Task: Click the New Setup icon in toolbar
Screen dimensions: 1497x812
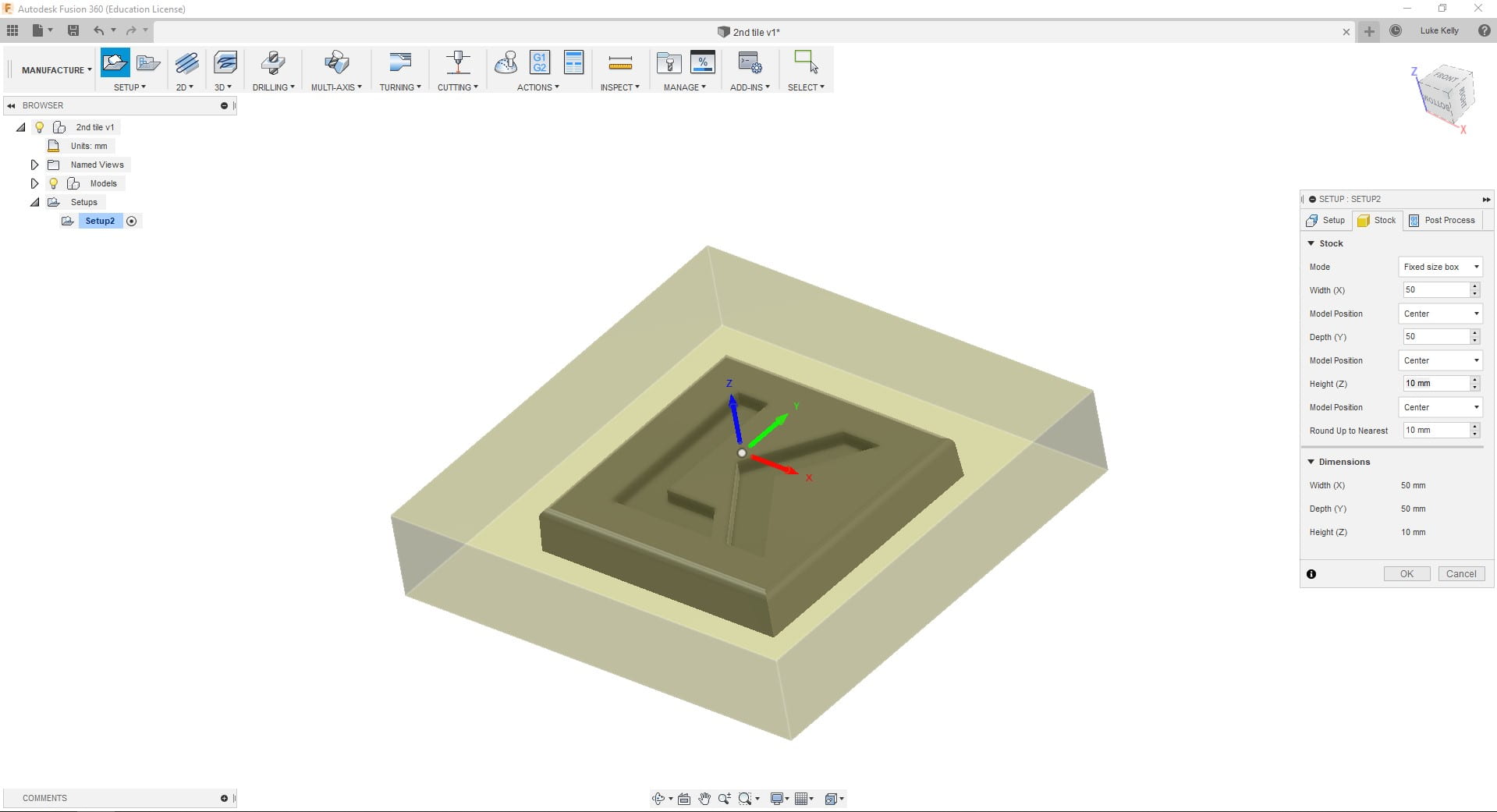Action: 115,62
